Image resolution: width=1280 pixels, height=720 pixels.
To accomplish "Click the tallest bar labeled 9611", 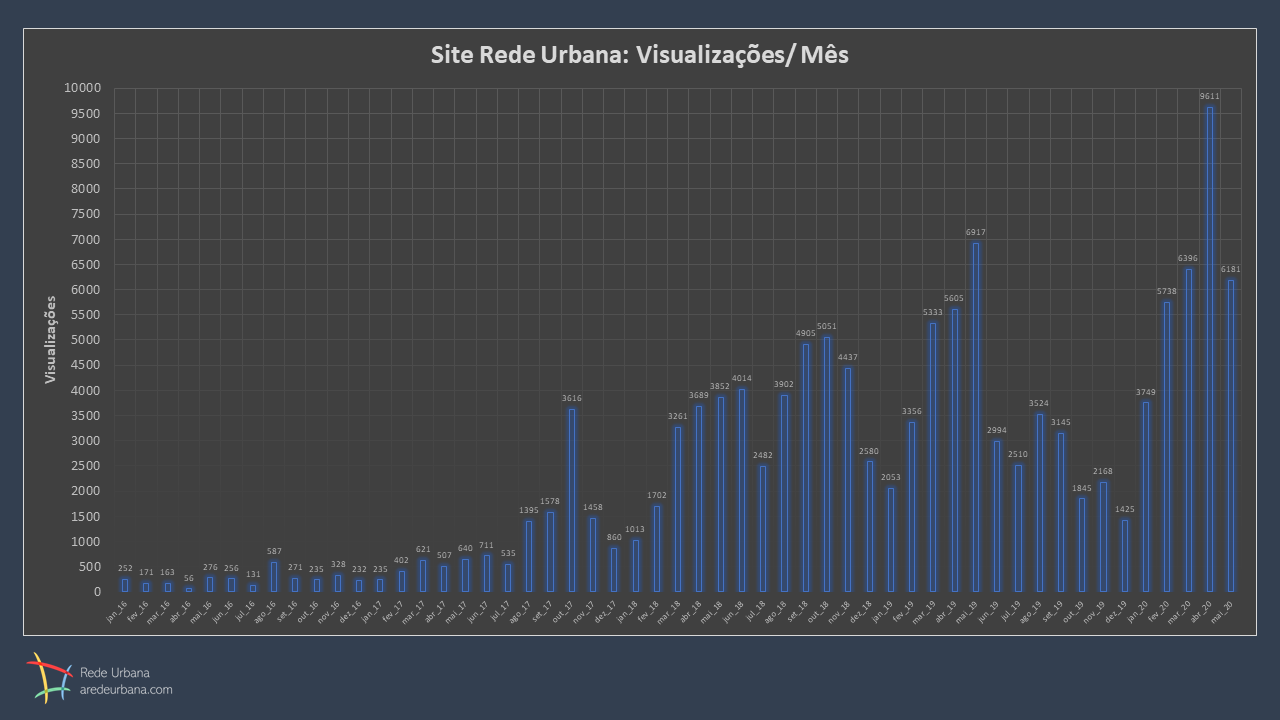I will (1209, 350).
